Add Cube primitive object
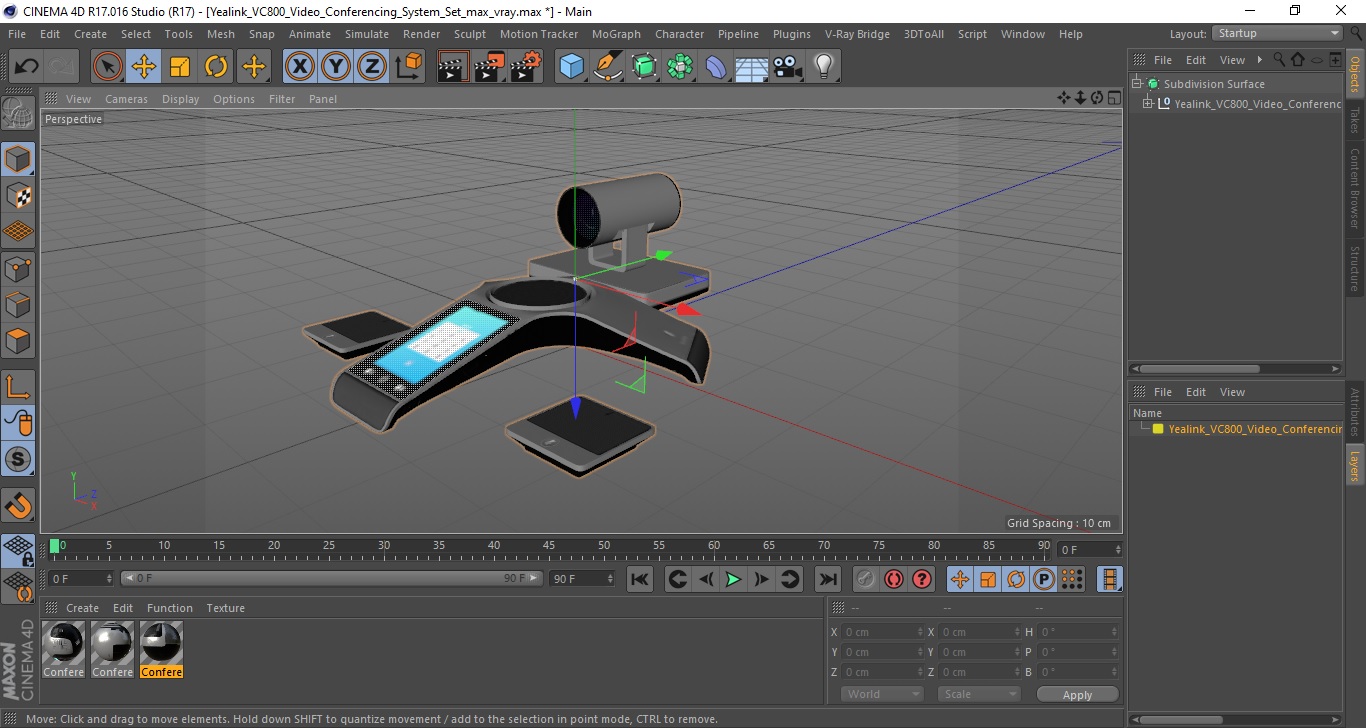 coord(571,67)
